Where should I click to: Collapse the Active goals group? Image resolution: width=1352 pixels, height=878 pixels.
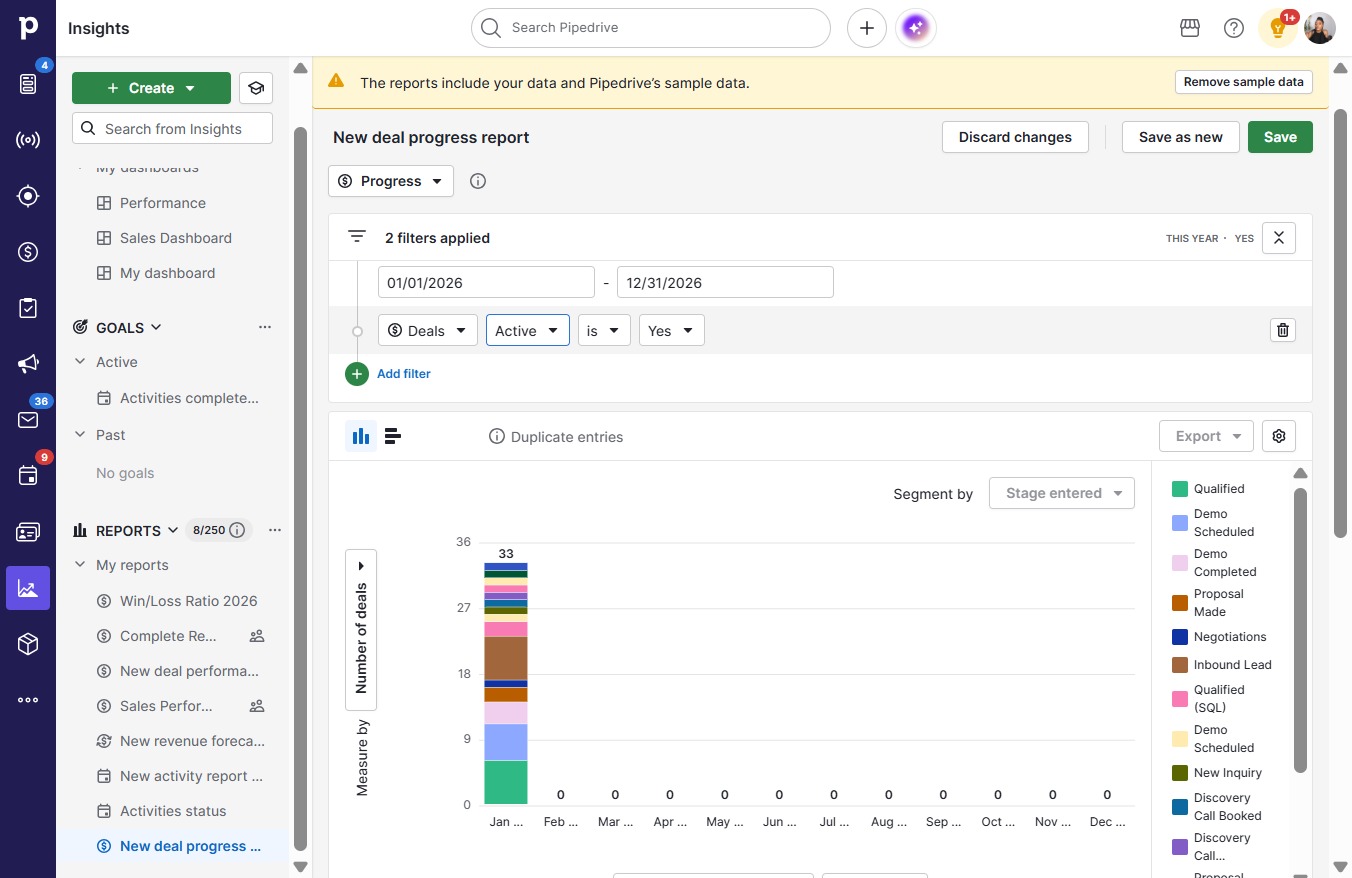point(80,362)
